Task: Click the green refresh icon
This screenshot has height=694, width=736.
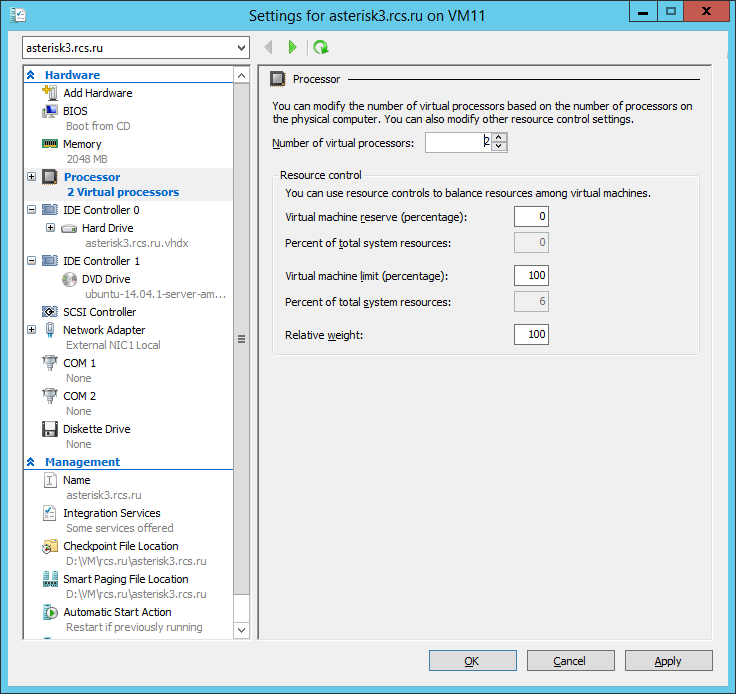Action: tap(321, 47)
